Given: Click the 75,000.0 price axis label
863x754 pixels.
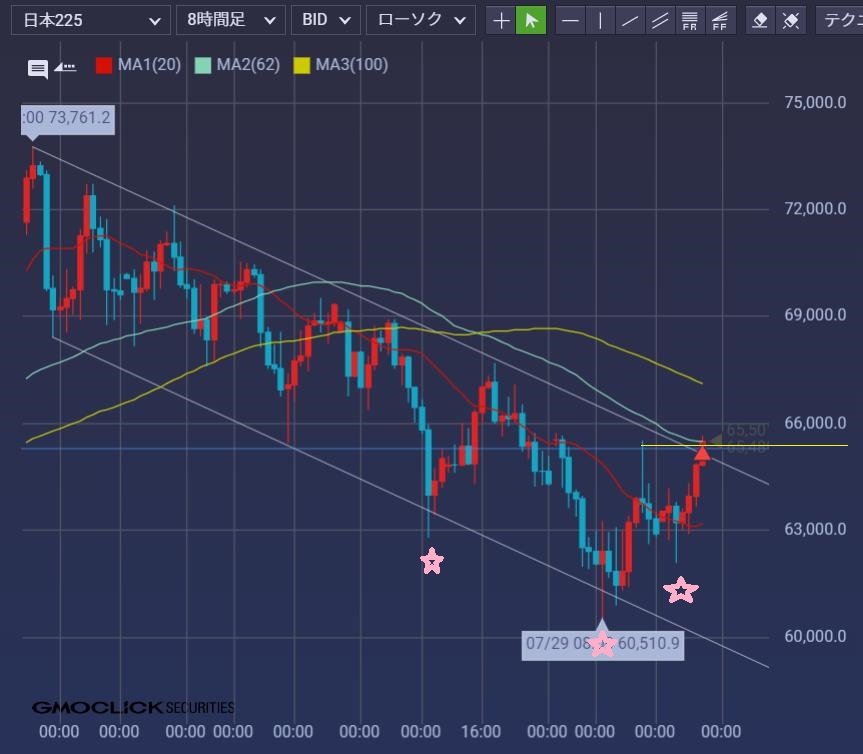Looking at the screenshot, I should pyautogui.click(x=815, y=102).
